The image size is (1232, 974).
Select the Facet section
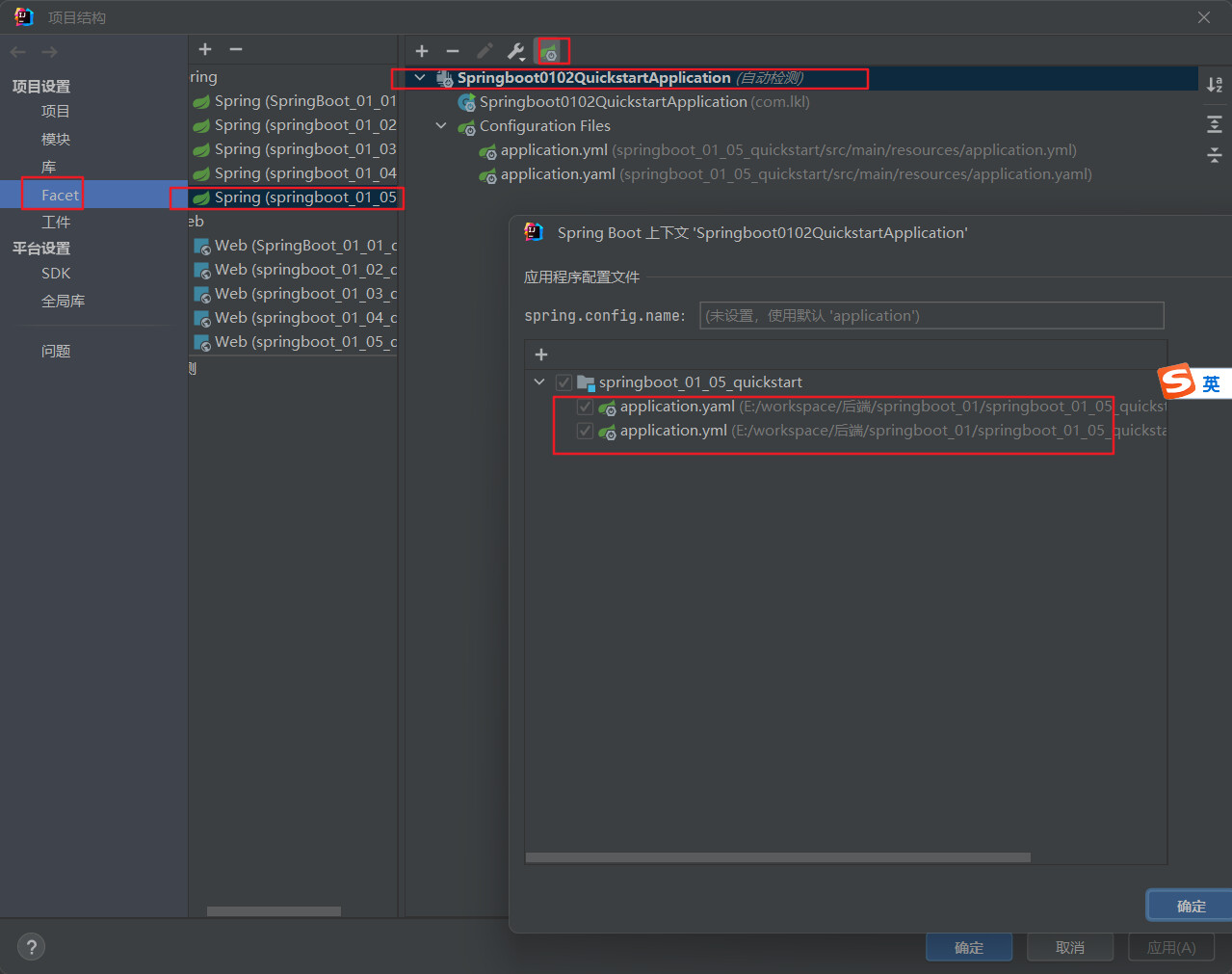pyautogui.click(x=60, y=195)
